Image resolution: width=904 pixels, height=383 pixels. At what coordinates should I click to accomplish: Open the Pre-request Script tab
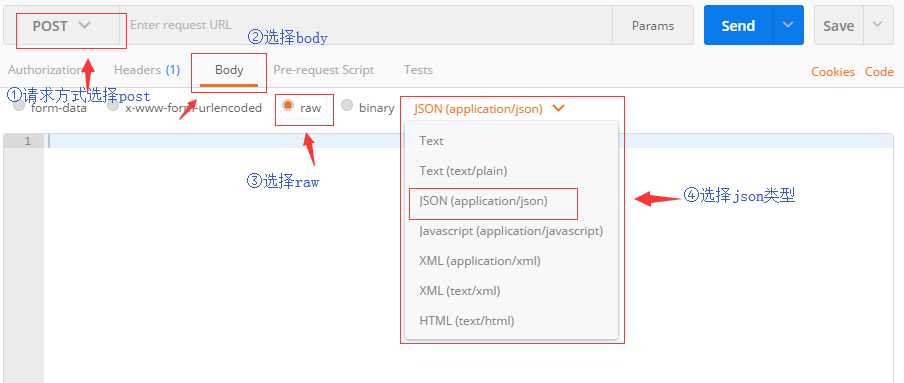(x=323, y=70)
